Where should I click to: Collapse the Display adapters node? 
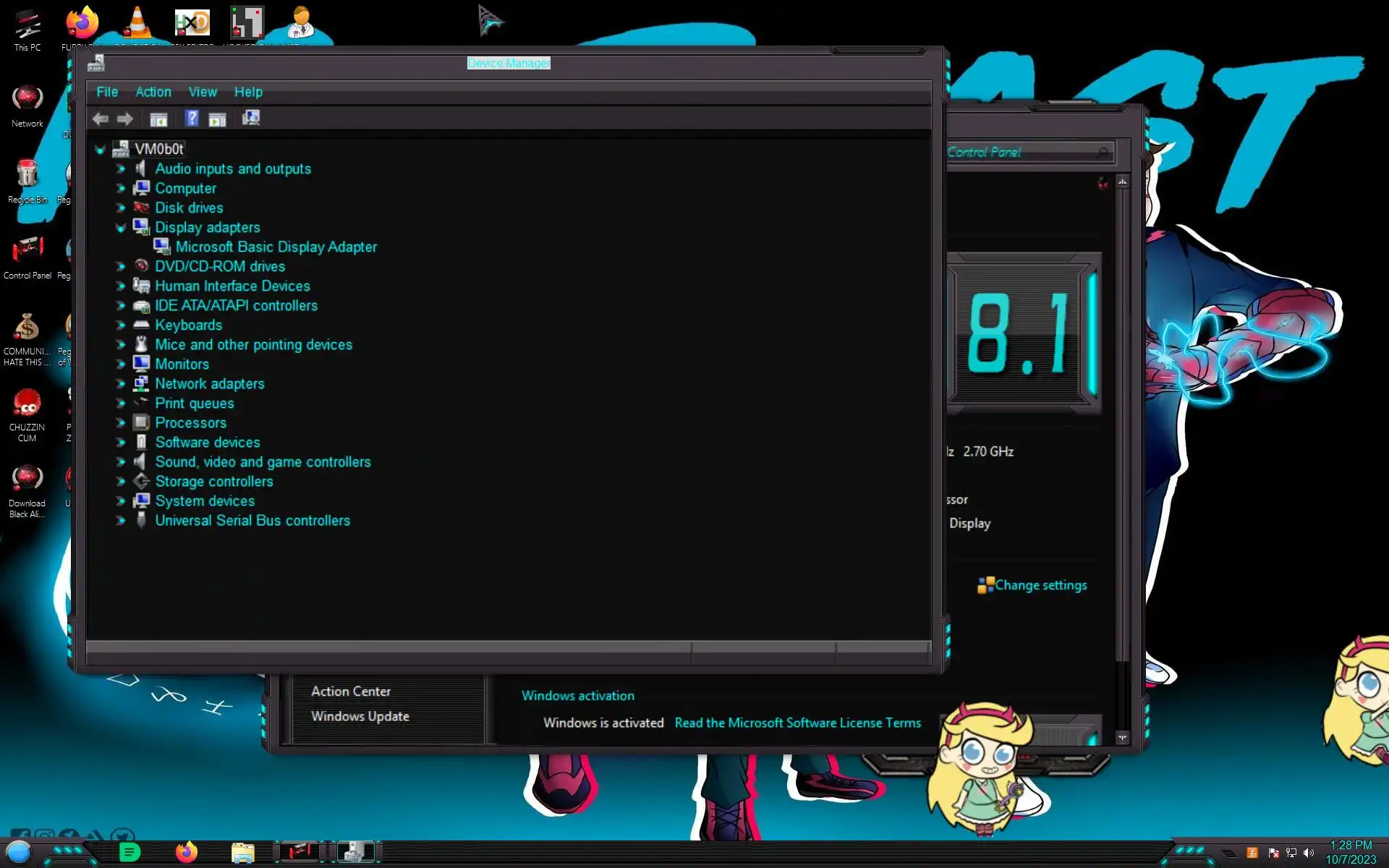[x=121, y=227]
